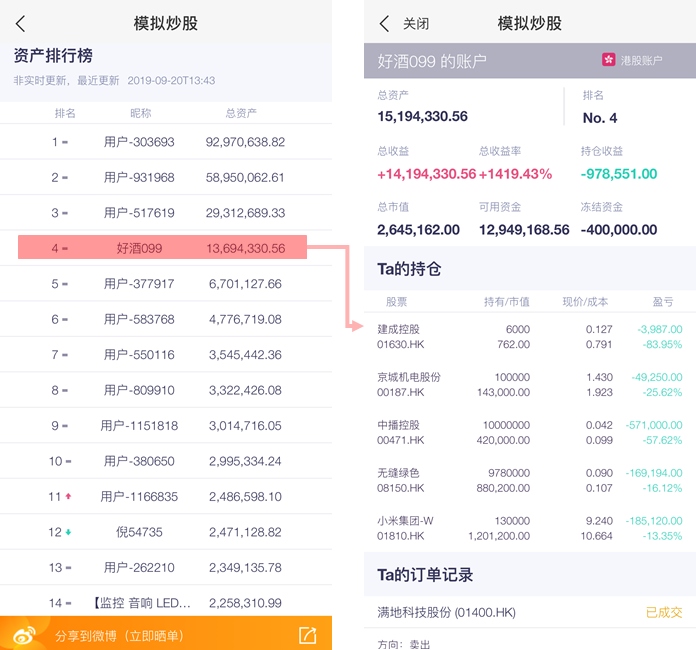Click the 关闭 close link

coord(416,24)
